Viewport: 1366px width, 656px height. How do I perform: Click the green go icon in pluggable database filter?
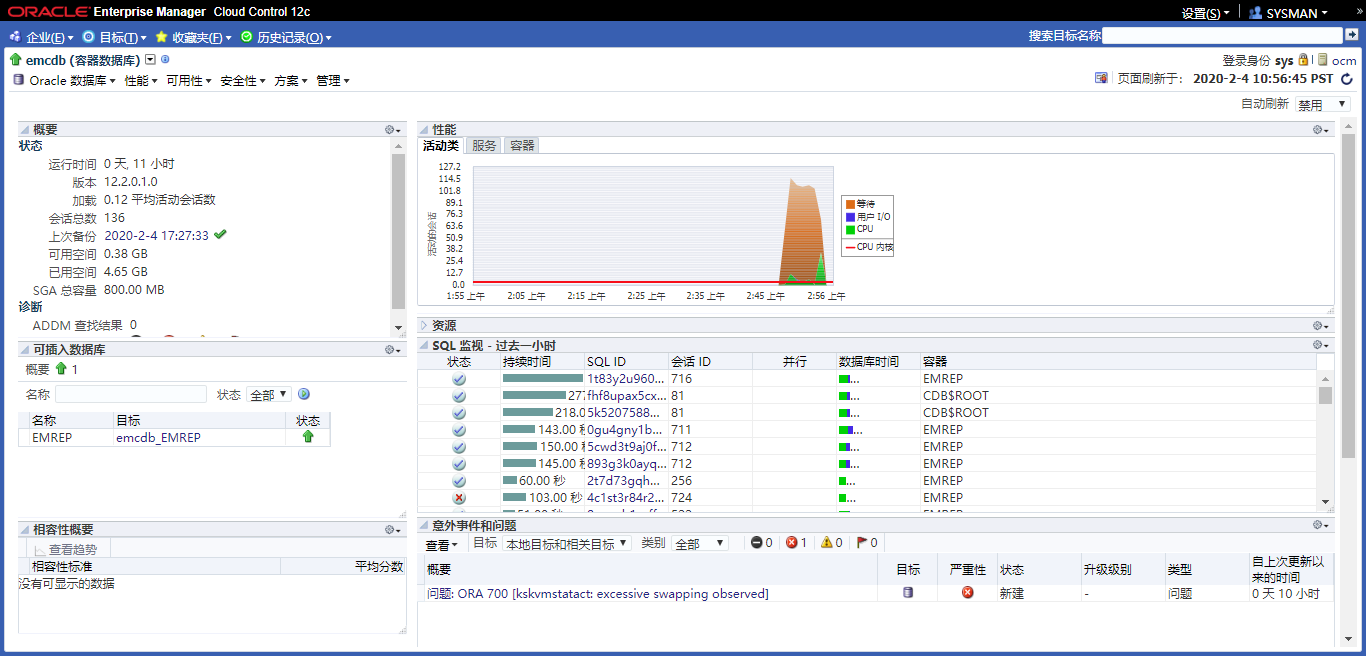303,395
